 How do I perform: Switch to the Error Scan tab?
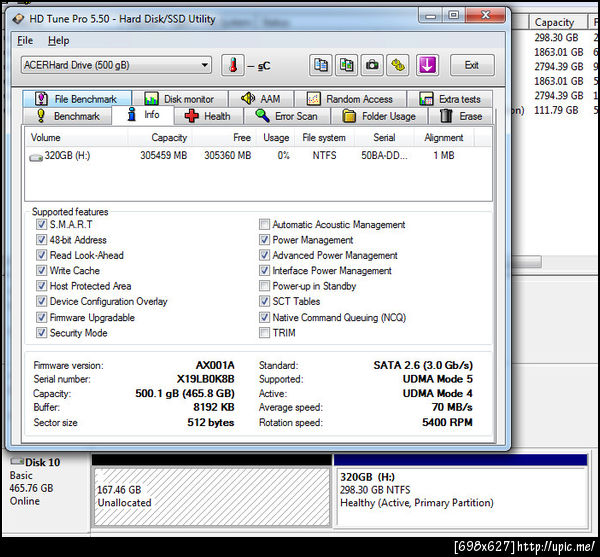(x=287, y=116)
